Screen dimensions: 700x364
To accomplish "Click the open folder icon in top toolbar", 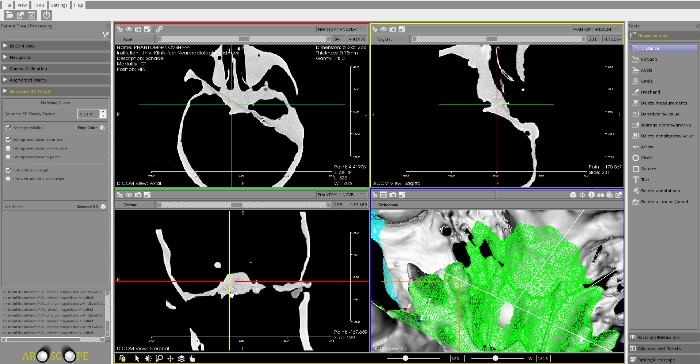I will coord(9,15).
